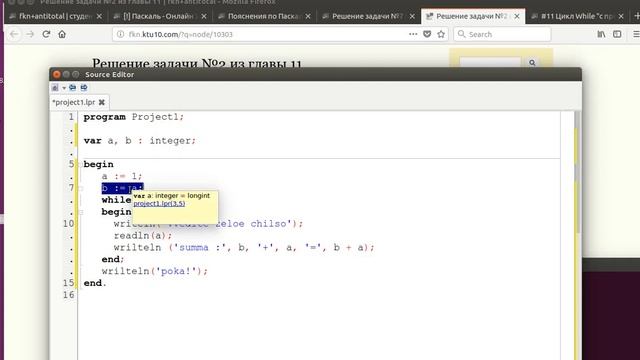The width and height of the screenshot is (640, 360).
Task: Toggle the Firefox sidebar icon
Action: (617, 34)
